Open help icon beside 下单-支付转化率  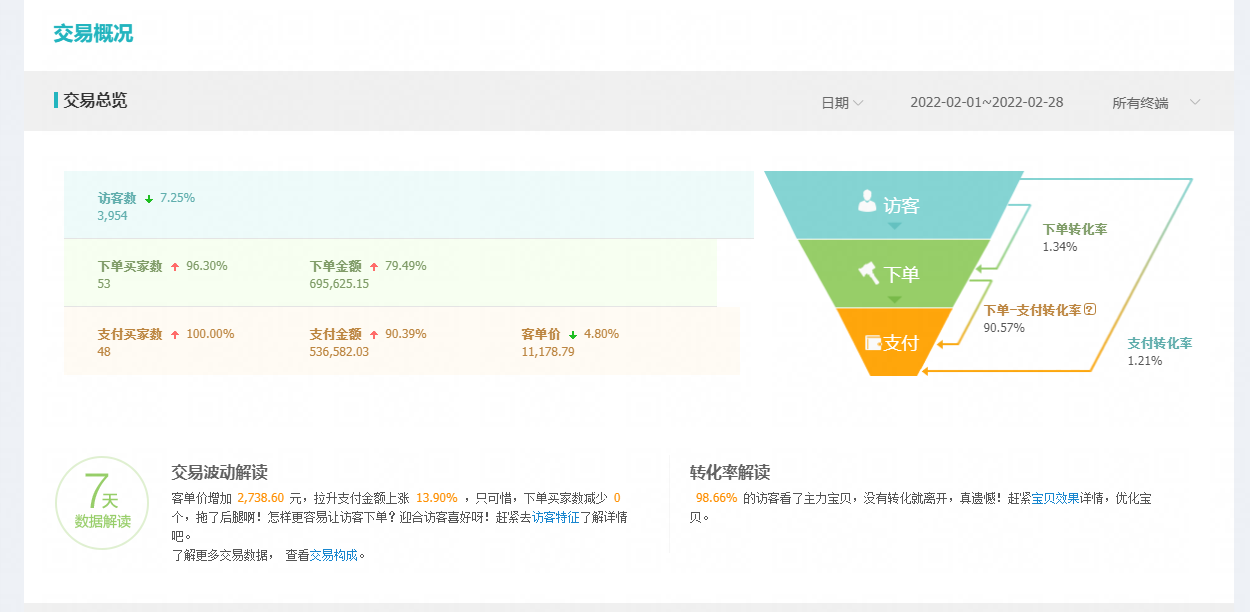1090,310
